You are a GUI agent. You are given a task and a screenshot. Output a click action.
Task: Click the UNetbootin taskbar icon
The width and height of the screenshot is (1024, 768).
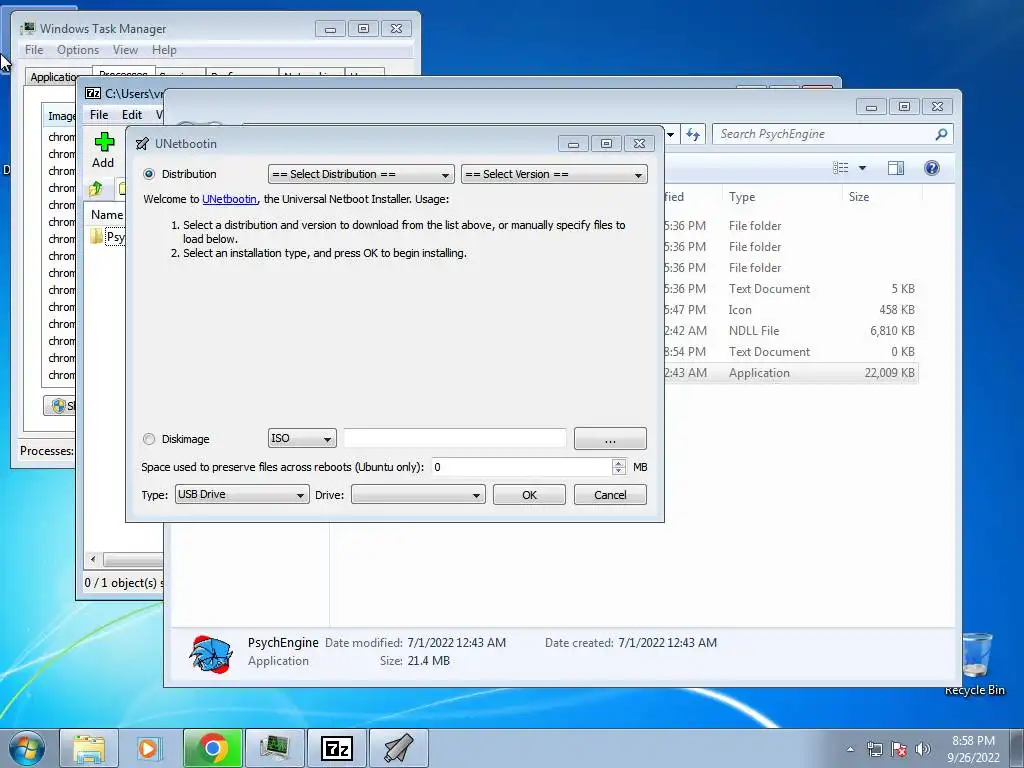(x=398, y=748)
